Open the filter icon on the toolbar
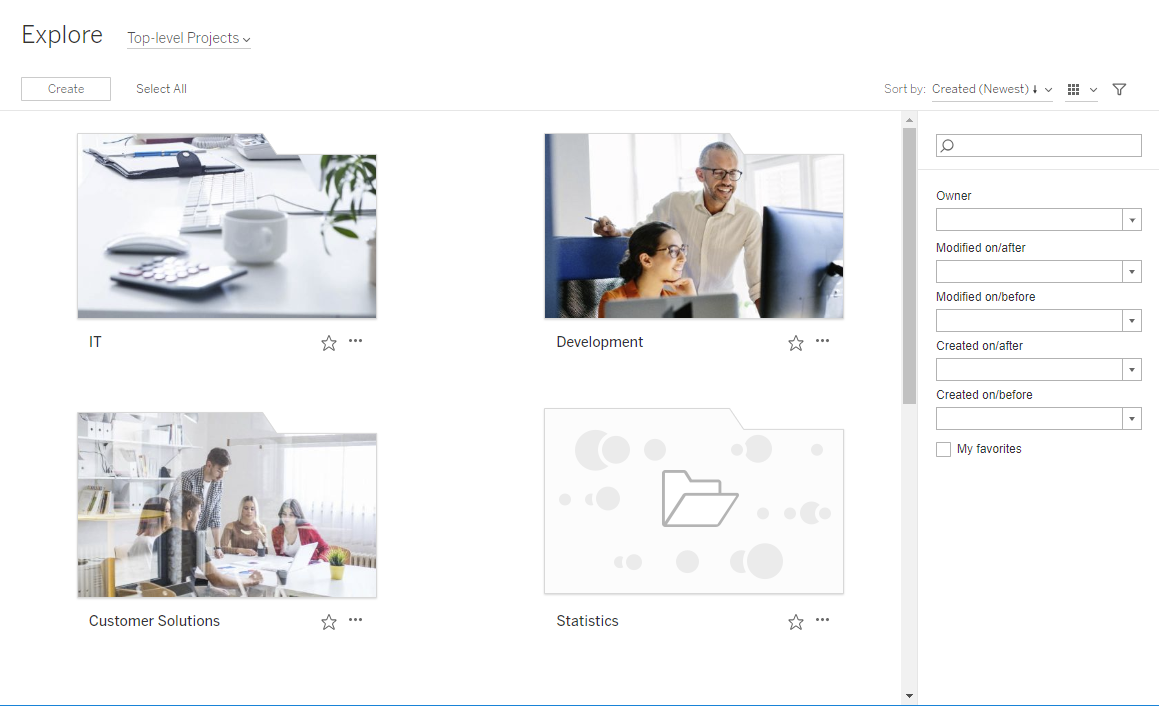This screenshot has width=1159, height=706. (x=1119, y=89)
